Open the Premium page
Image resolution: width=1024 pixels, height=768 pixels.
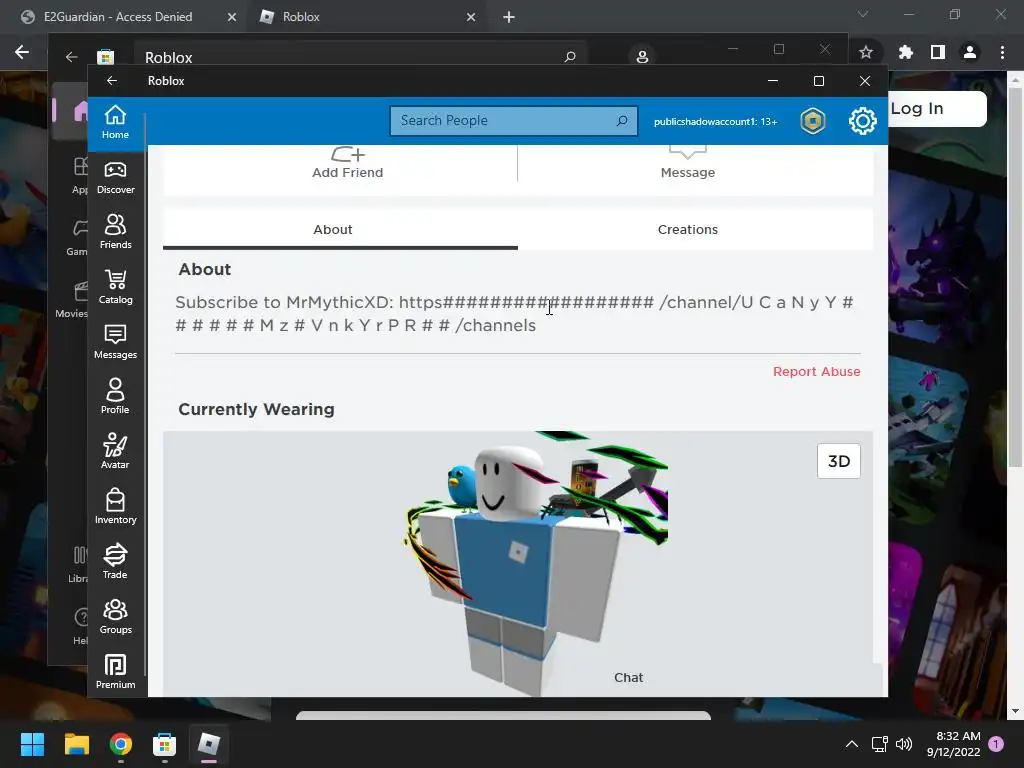[x=115, y=671]
